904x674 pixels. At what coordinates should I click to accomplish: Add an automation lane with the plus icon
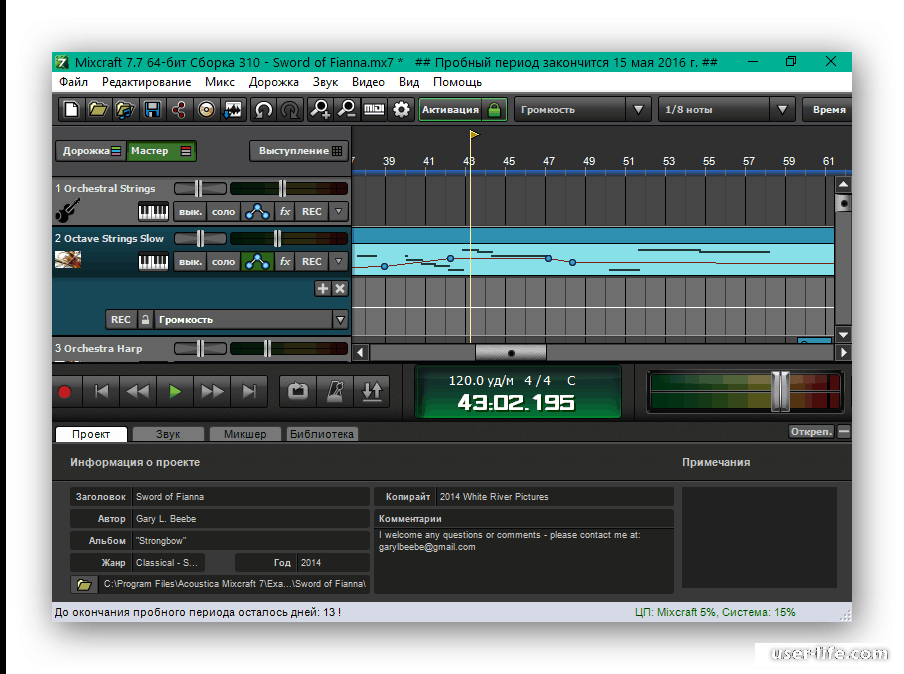coord(323,288)
